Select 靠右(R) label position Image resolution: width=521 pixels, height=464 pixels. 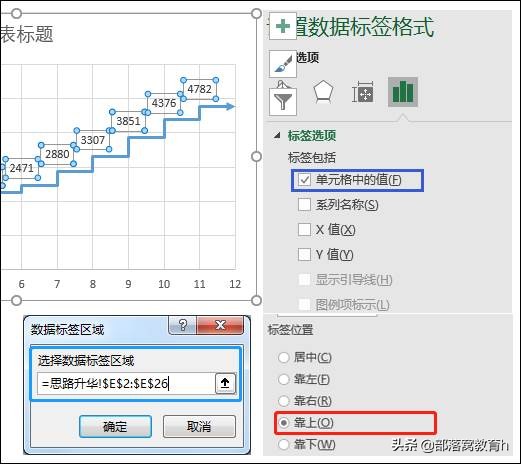pos(284,401)
